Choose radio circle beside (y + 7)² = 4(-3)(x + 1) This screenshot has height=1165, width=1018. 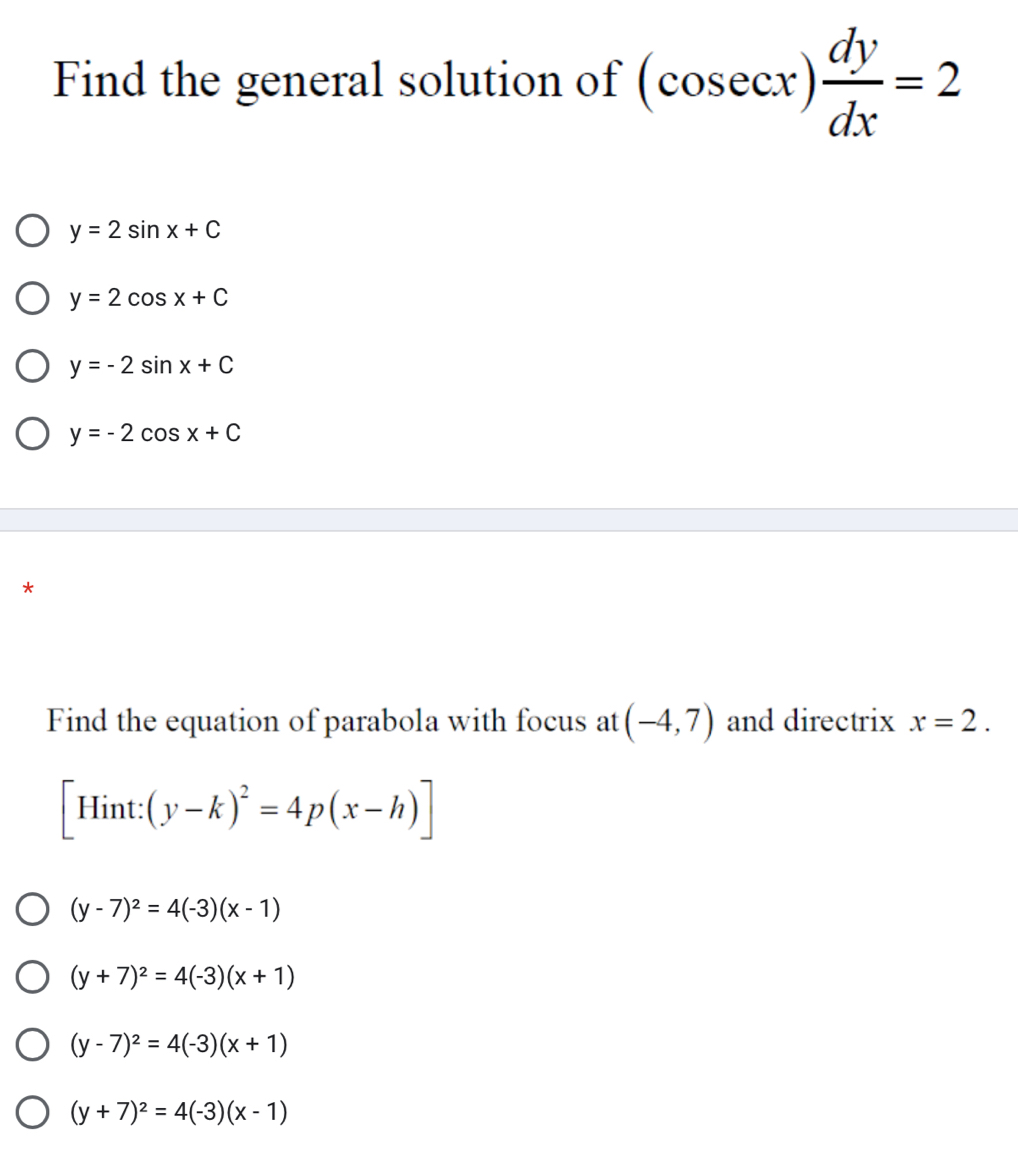(33, 977)
